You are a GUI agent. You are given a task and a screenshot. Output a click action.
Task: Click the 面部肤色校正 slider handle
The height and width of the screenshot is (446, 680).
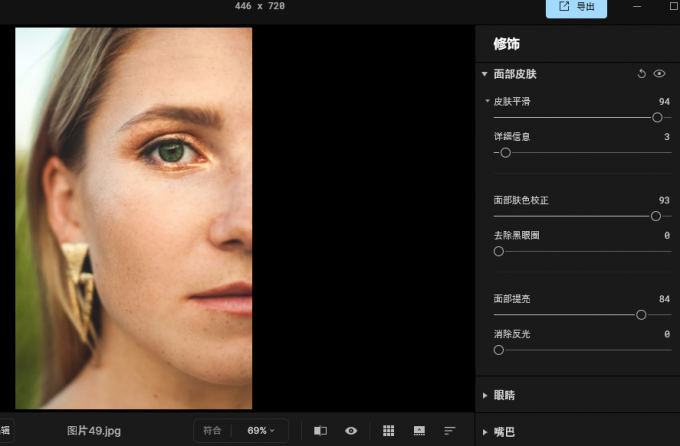click(x=656, y=216)
